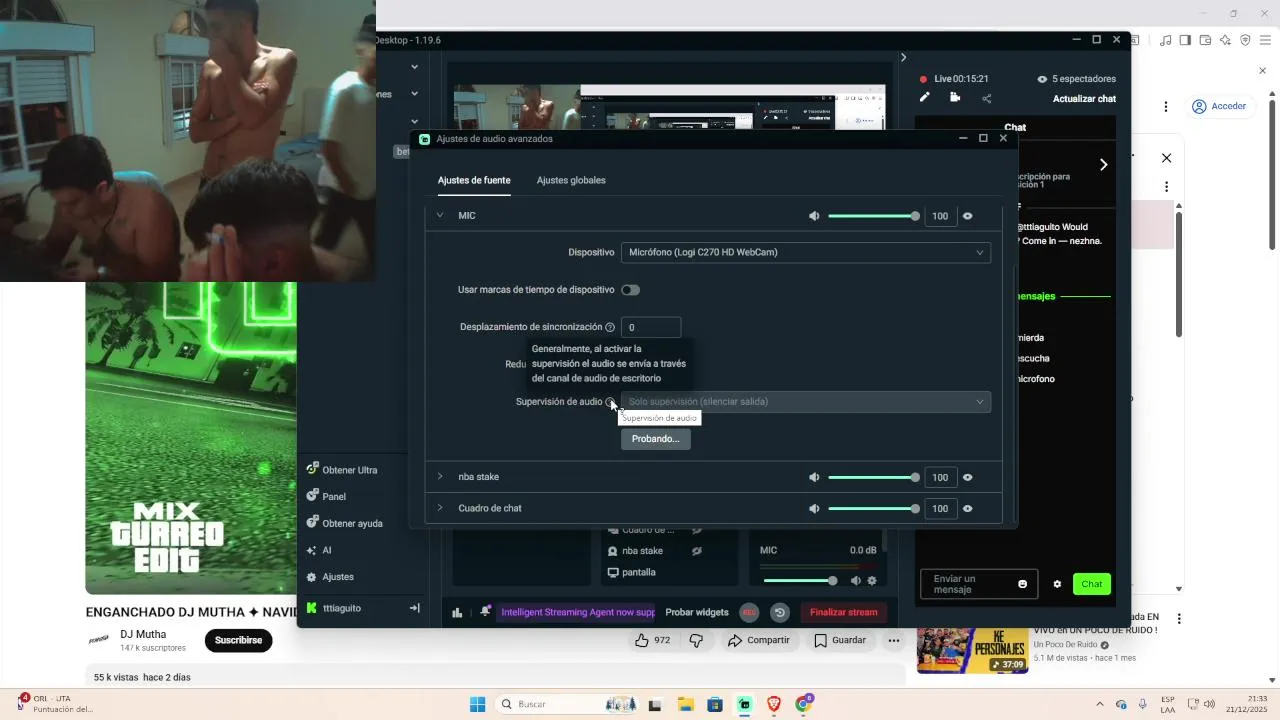Toggle visibility of nba stake in sources list
The image size is (1280, 720).
point(697,551)
